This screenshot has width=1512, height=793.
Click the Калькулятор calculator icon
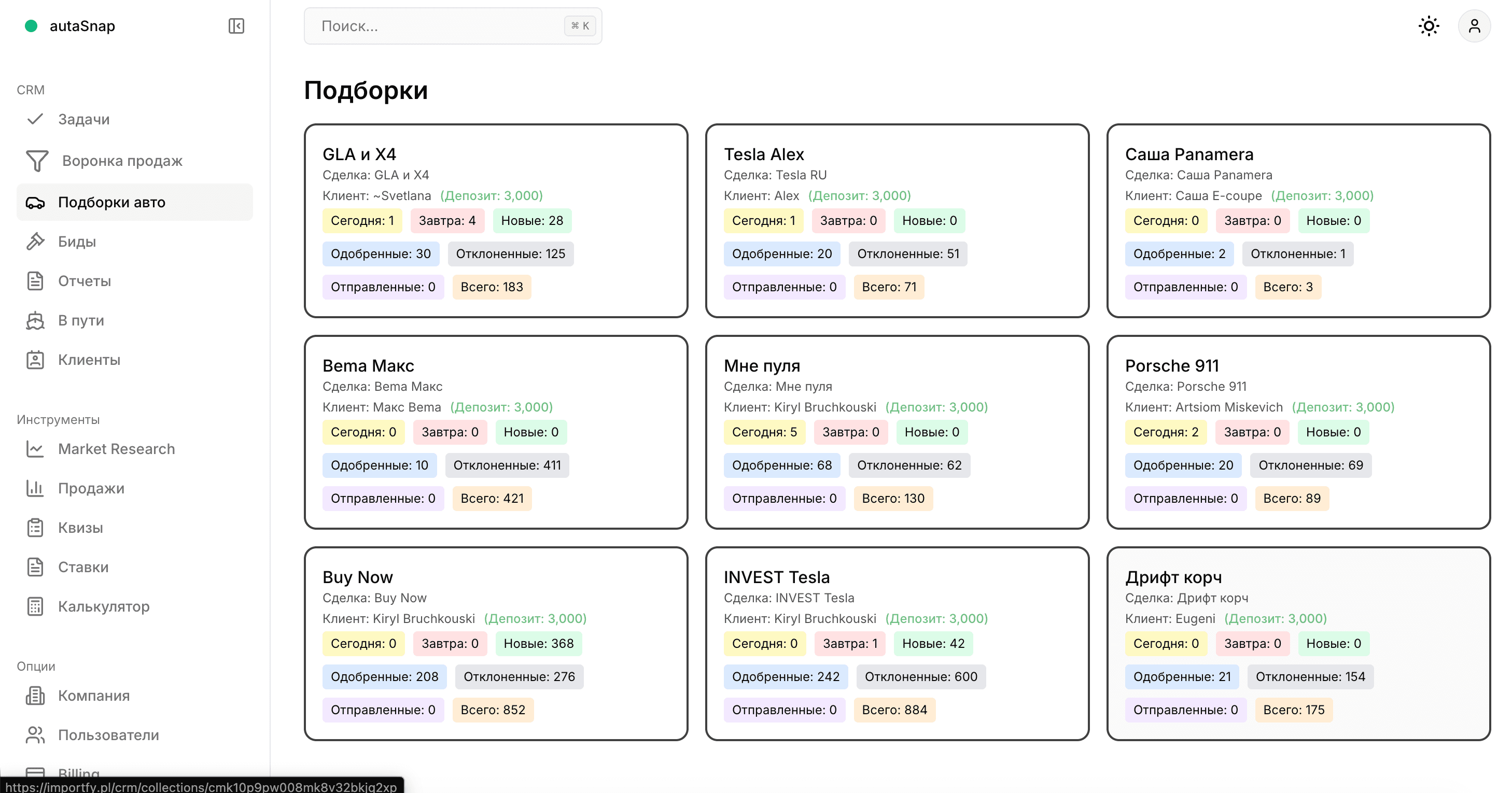pos(35,606)
